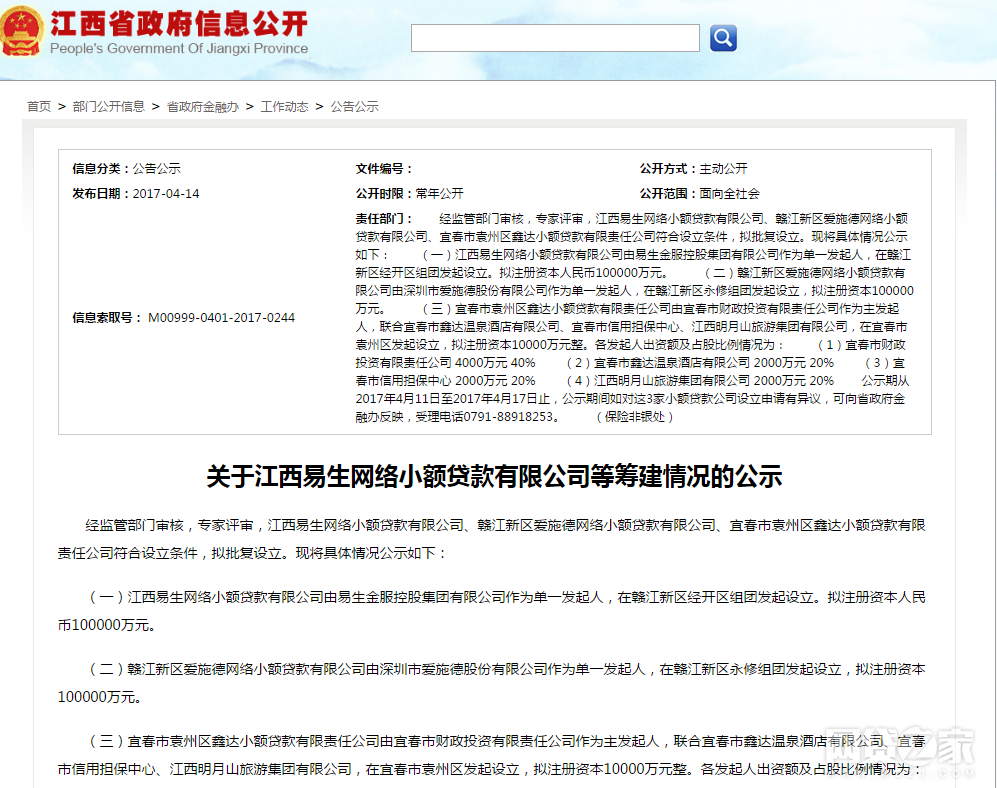Image resolution: width=997 pixels, height=788 pixels.
Task: Go to 首页 in the breadcrumb
Action: 39,106
